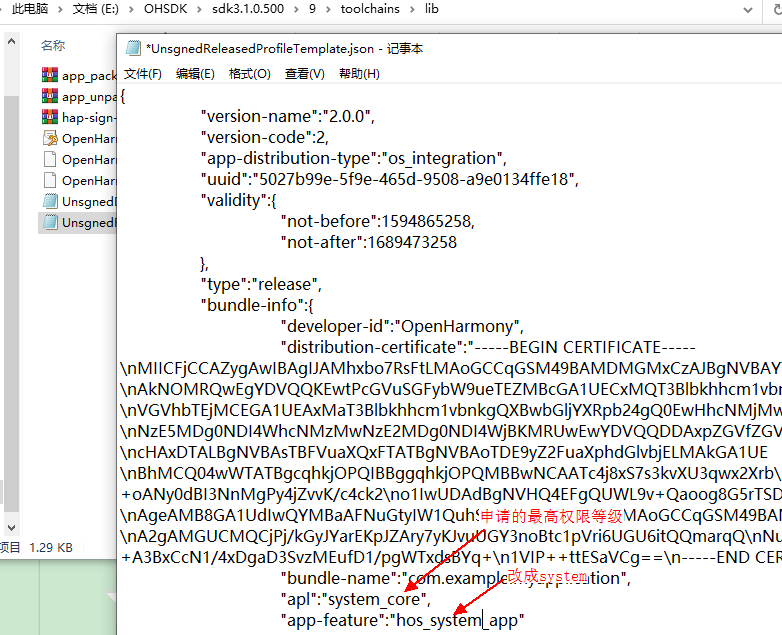The width and height of the screenshot is (782, 635).
Task: Click the lib segment in breadcrumb
Action: [432, 9]
